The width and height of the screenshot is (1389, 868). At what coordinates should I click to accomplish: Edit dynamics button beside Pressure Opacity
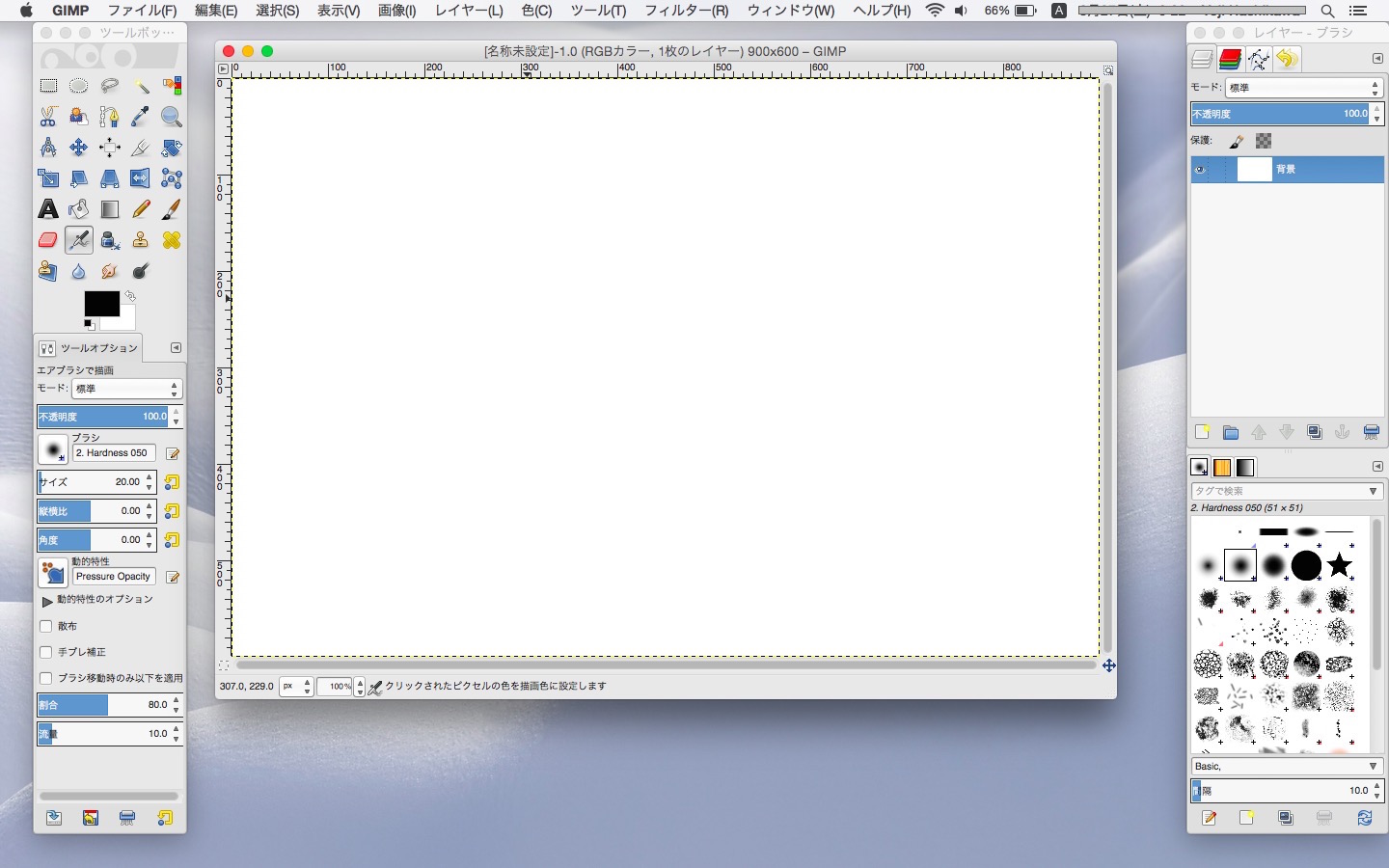173,577
